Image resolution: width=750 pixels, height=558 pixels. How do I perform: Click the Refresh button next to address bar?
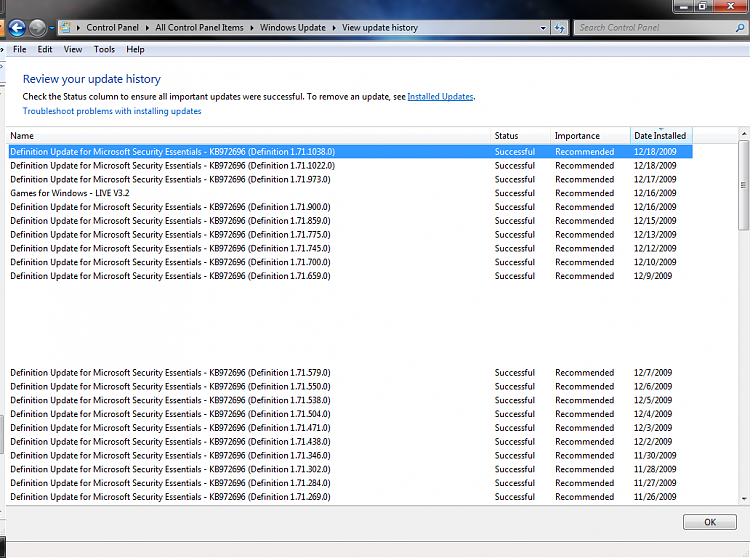point(559,28)
